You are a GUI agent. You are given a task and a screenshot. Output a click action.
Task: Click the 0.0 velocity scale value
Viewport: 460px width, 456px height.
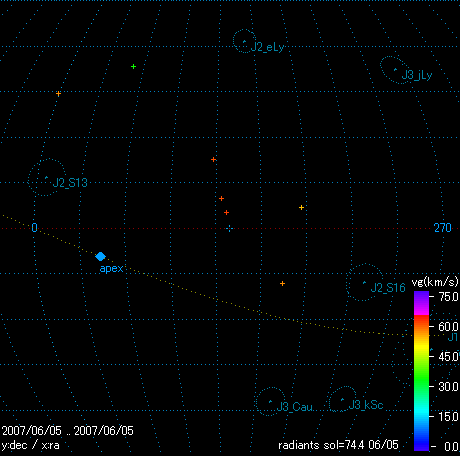[x=451, y=446]
